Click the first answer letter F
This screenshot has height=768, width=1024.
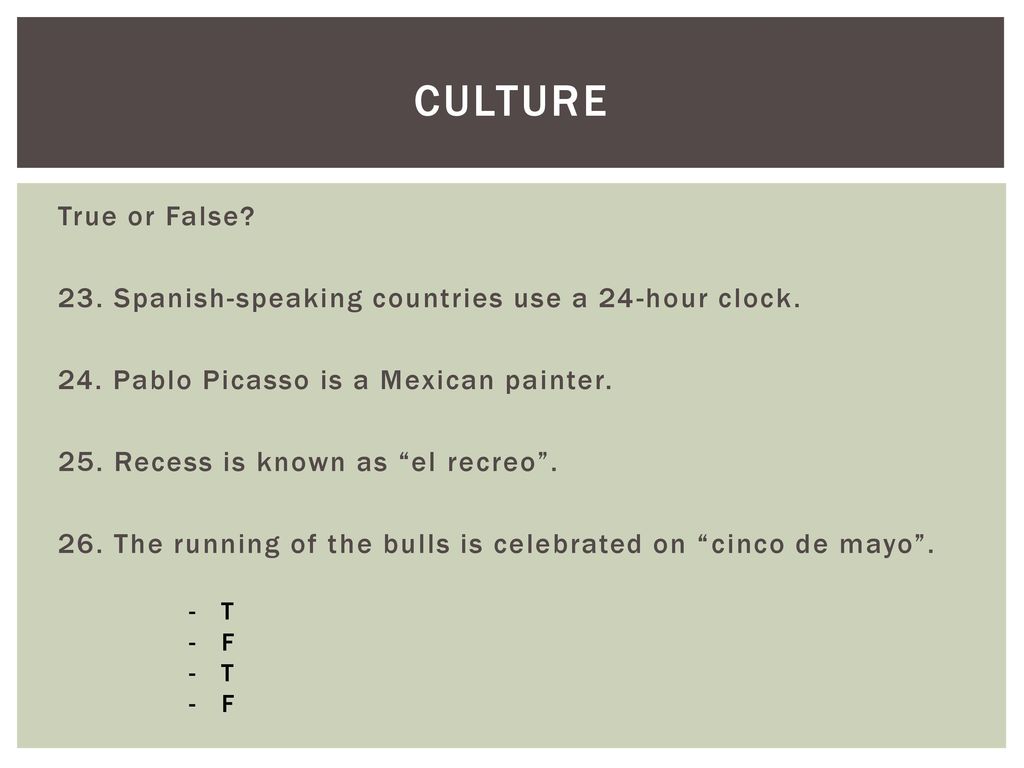[x=227, y=643]
